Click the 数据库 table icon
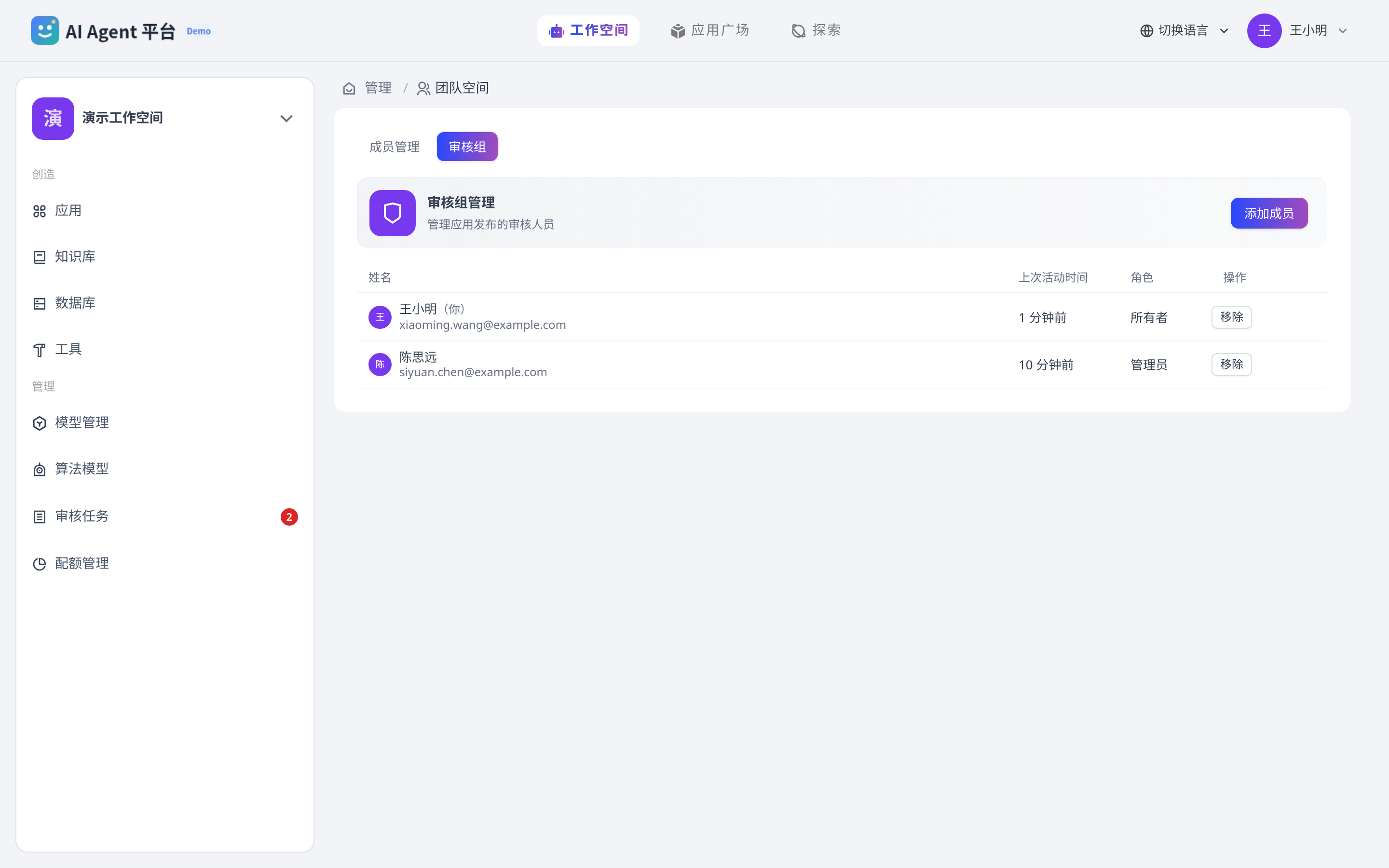 click(x=40, y=304)
